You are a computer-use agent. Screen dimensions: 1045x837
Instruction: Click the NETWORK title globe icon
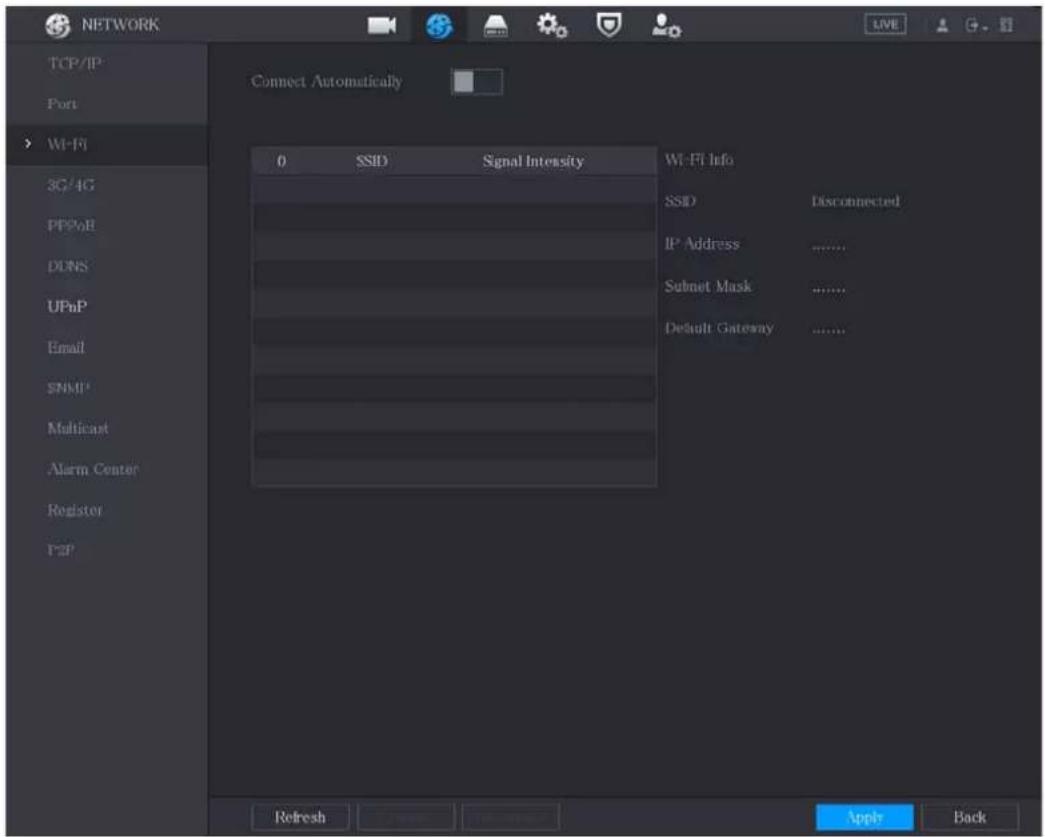click(58, 25)
